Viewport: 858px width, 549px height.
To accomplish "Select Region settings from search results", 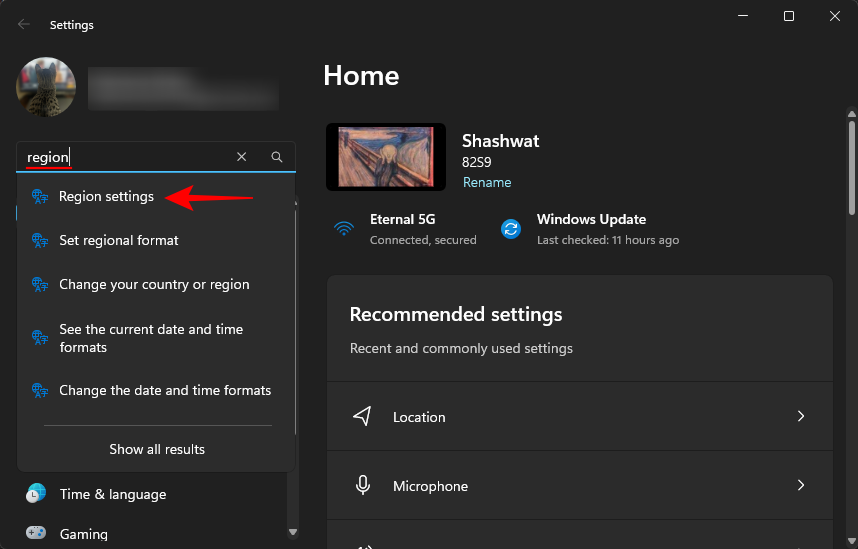I will [106, 197].
